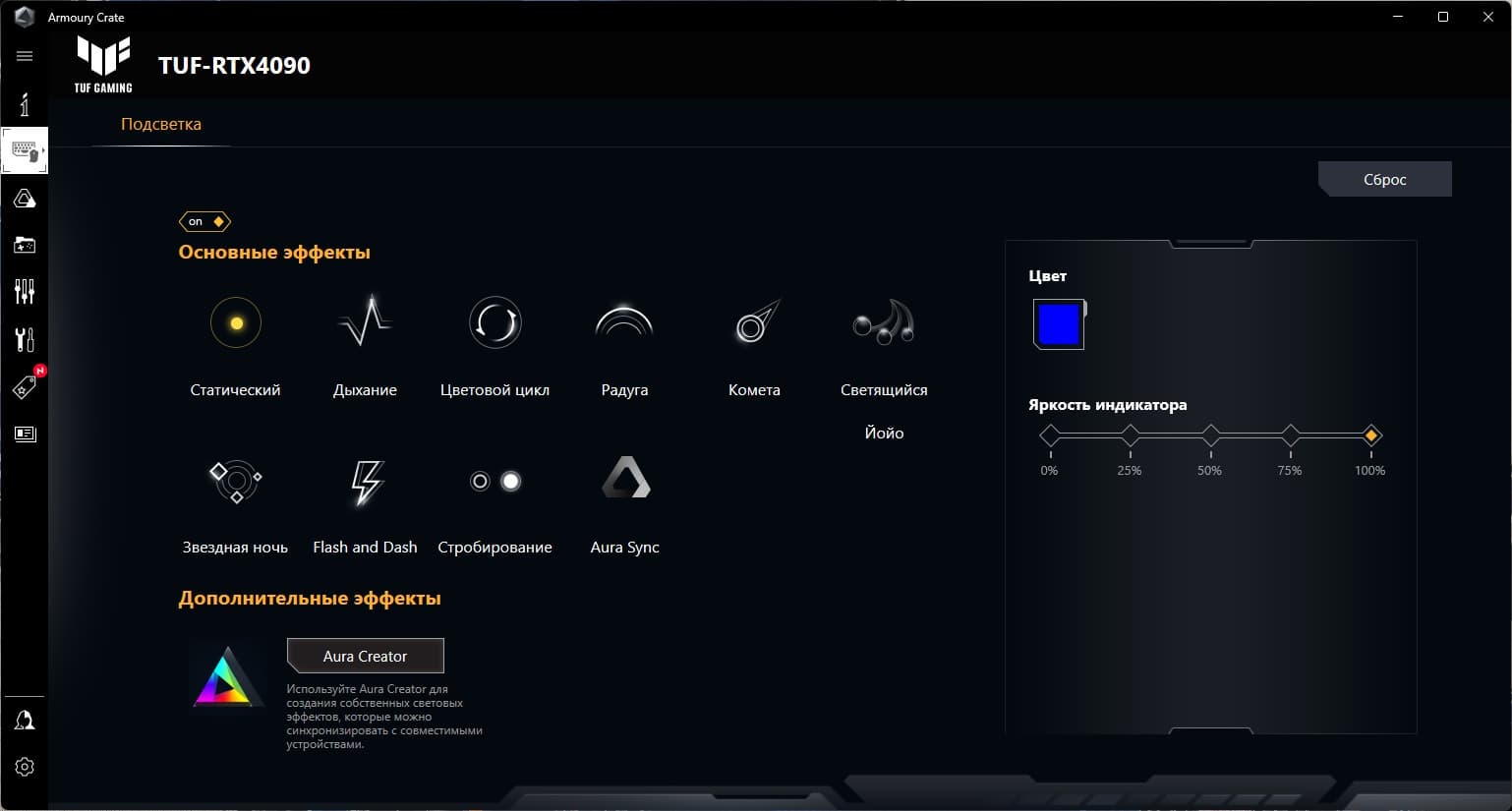Switch to the Подсветка tab
The height and width of the screenshot is (811, 1512).
point(161,124)
